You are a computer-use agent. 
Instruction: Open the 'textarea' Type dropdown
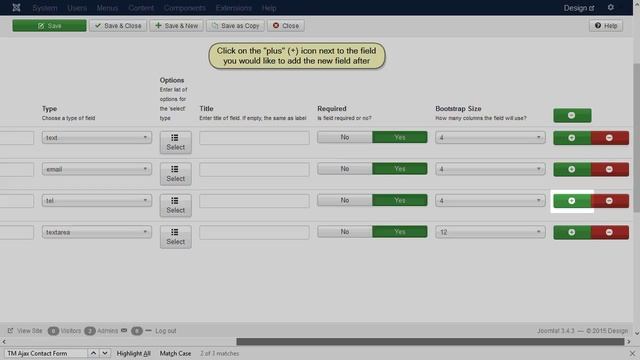[x=97, y=232]
